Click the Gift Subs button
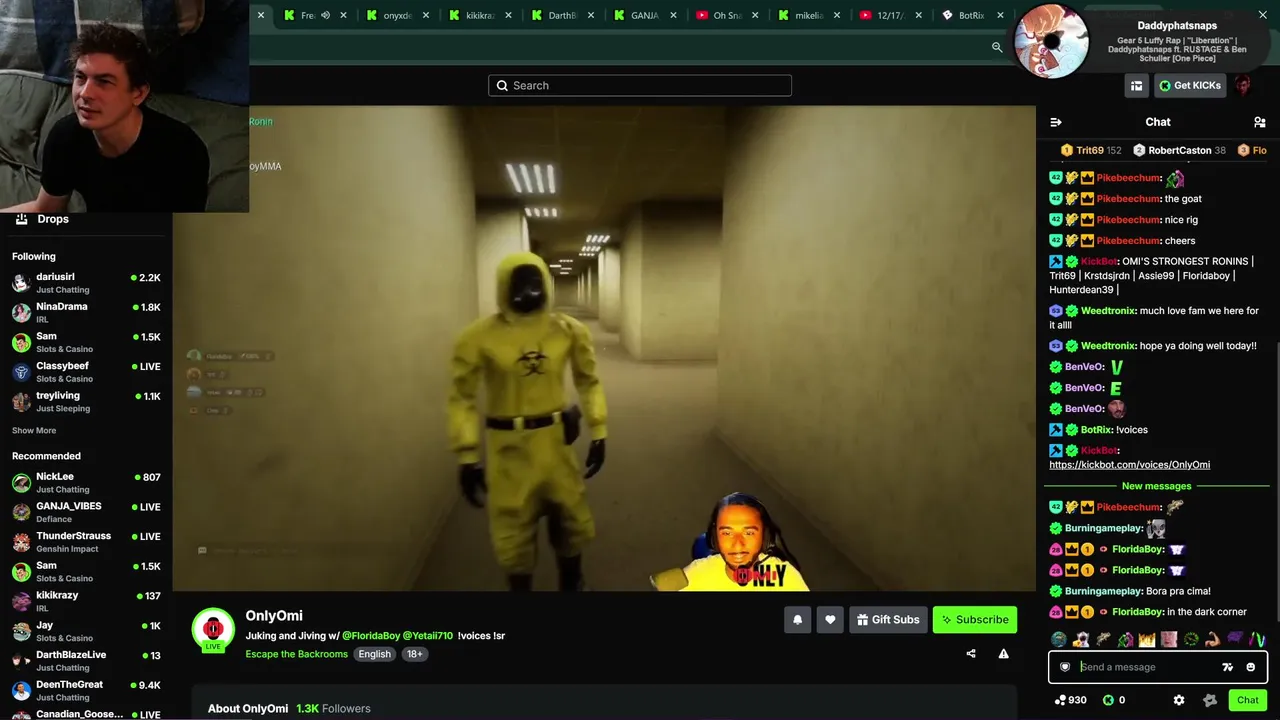The width and height of the screenshot is (1280, 720). [x=886, y=620]
